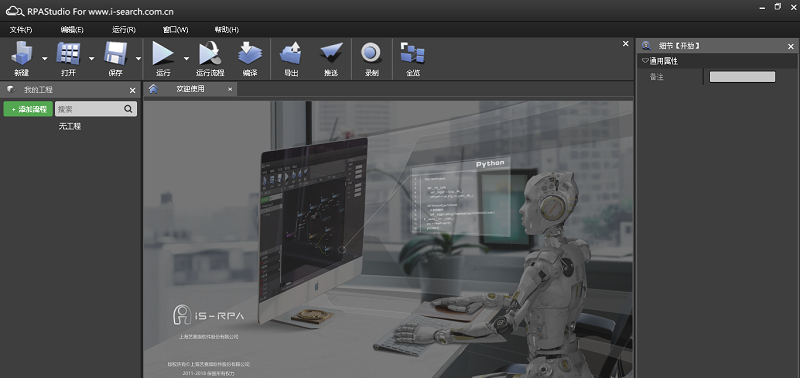Select the 欢迎使用 tab
Image resolution: width=800 pixels, height=378 pixels.
(x=190, y=89)
